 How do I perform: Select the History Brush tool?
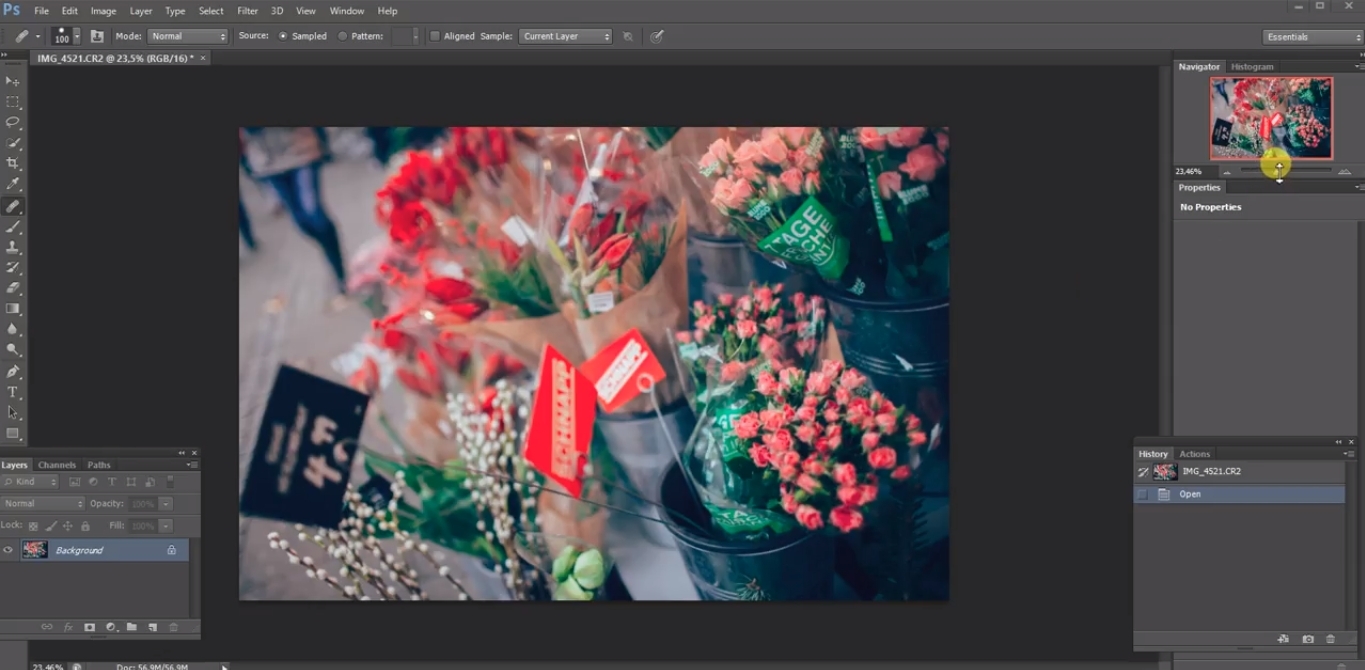(13, 268)
